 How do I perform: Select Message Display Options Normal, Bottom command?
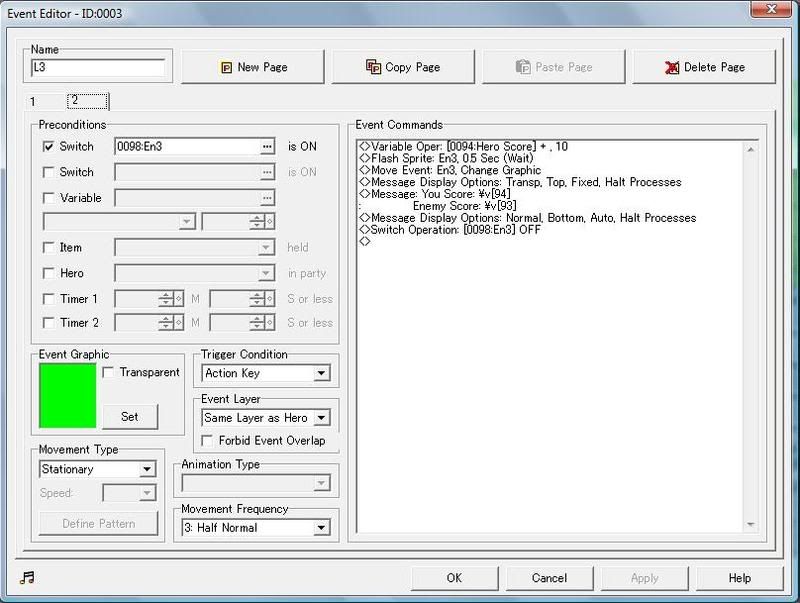click(528, 218)
